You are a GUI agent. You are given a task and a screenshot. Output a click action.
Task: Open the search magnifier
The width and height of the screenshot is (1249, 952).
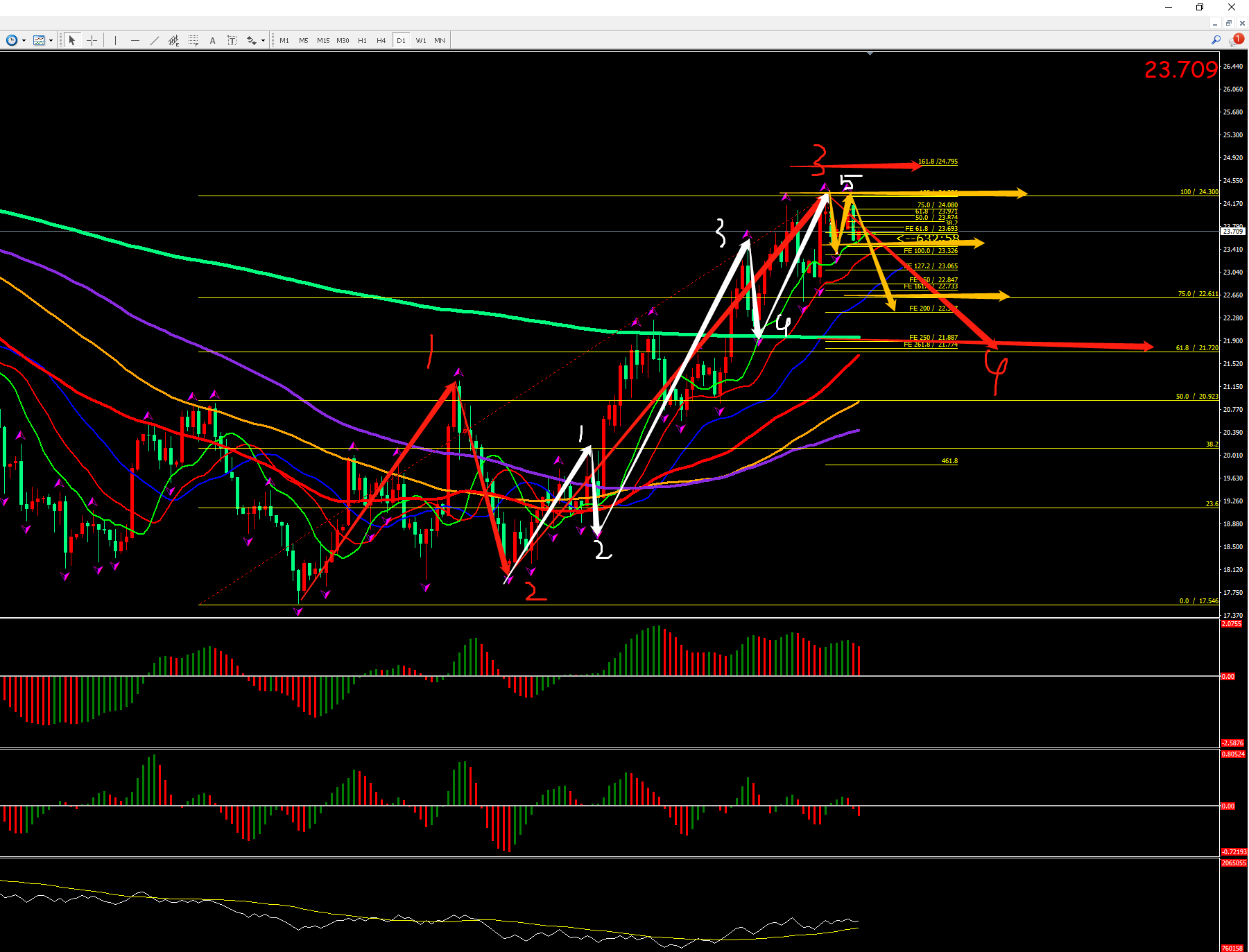(x=1216, y=40)
